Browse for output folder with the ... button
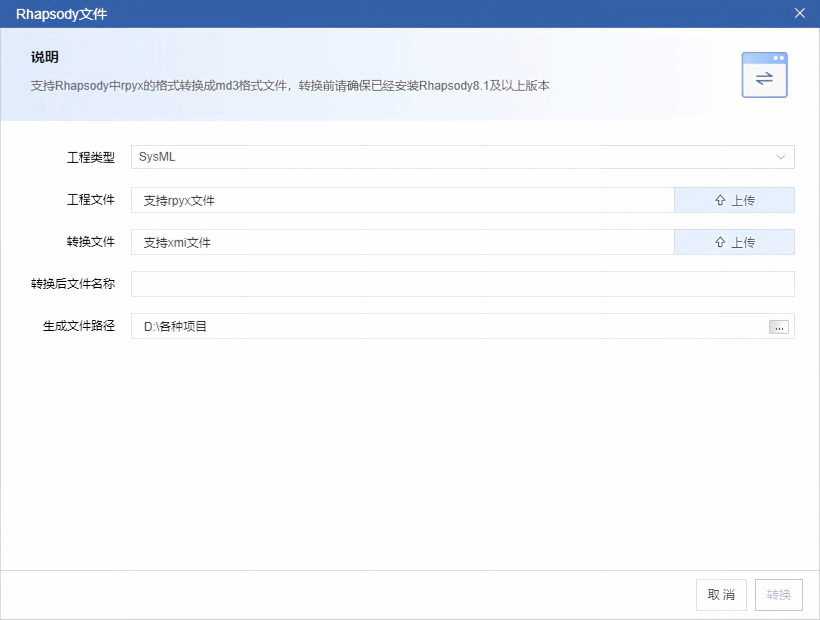 pos(779,327)
